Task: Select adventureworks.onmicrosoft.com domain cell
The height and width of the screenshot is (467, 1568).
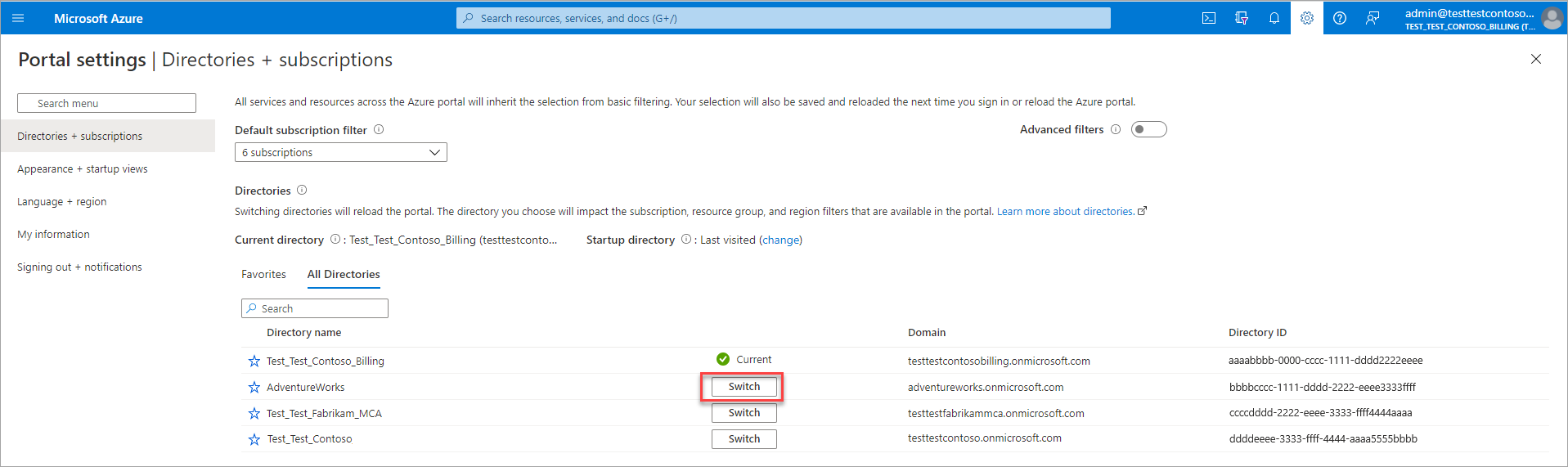Action: pyautogui.click(x=986, y=387)
